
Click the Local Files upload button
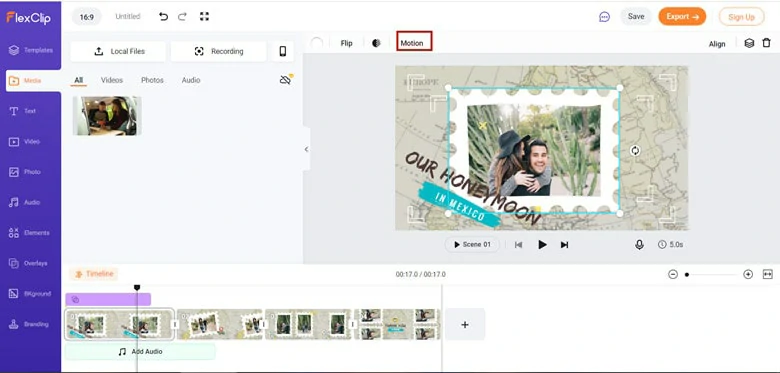tap(118, 51)
